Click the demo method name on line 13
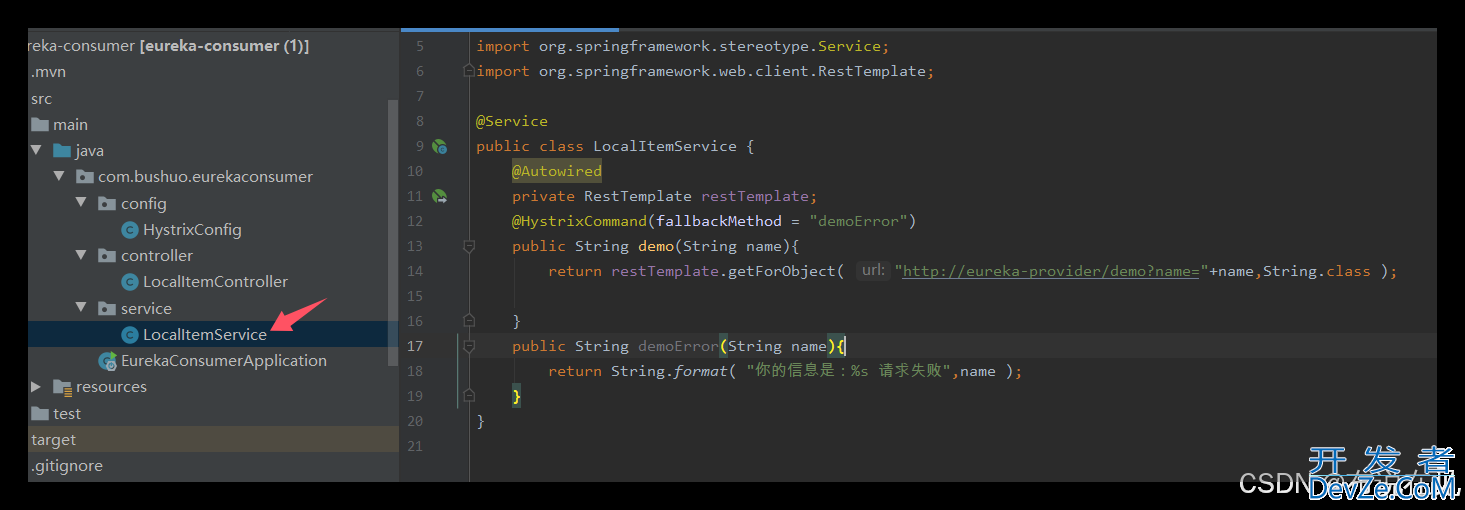Viewport: 1465px width, 510px height. pos(656,246)
